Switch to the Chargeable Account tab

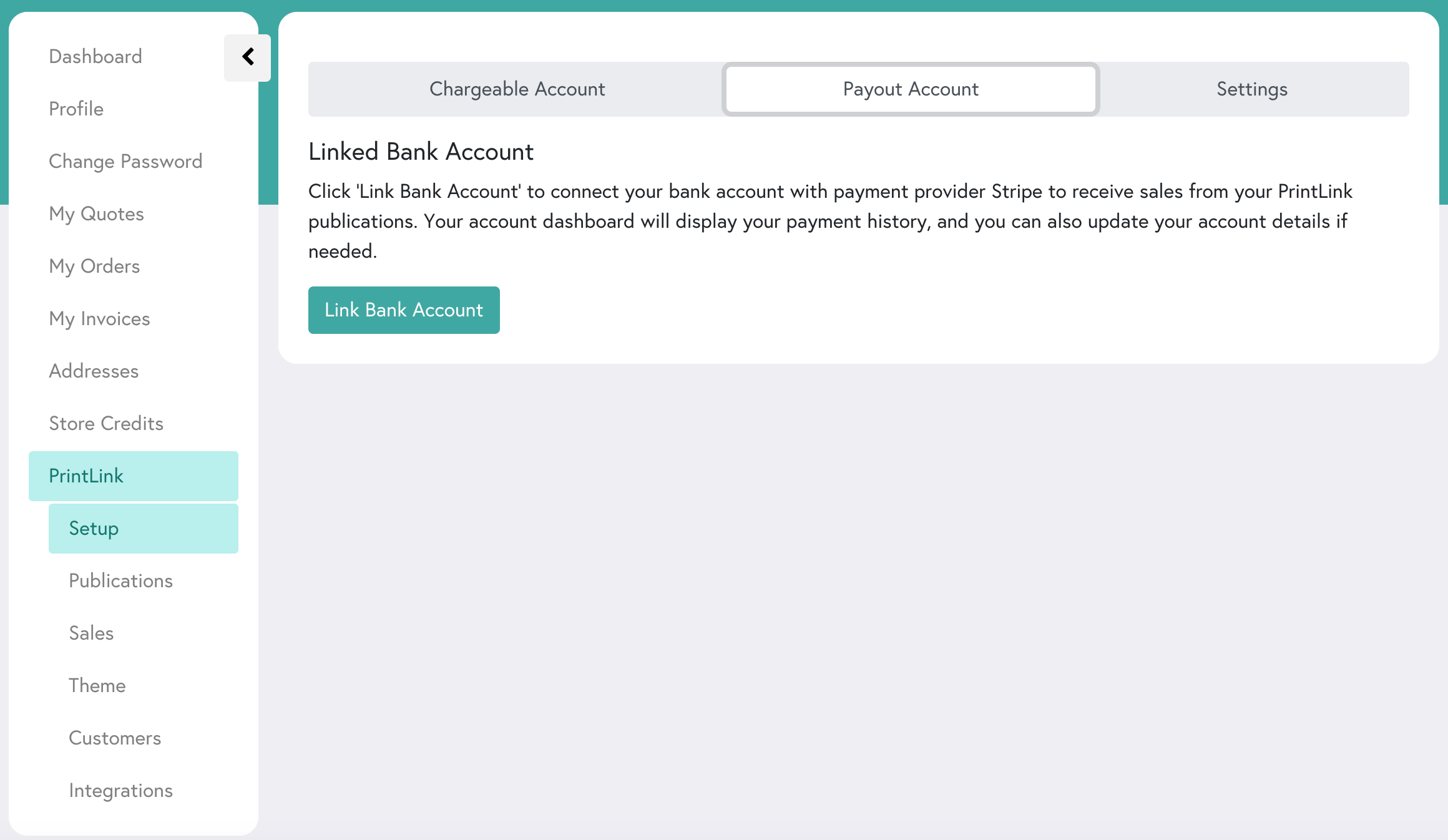tap(516, 89)
